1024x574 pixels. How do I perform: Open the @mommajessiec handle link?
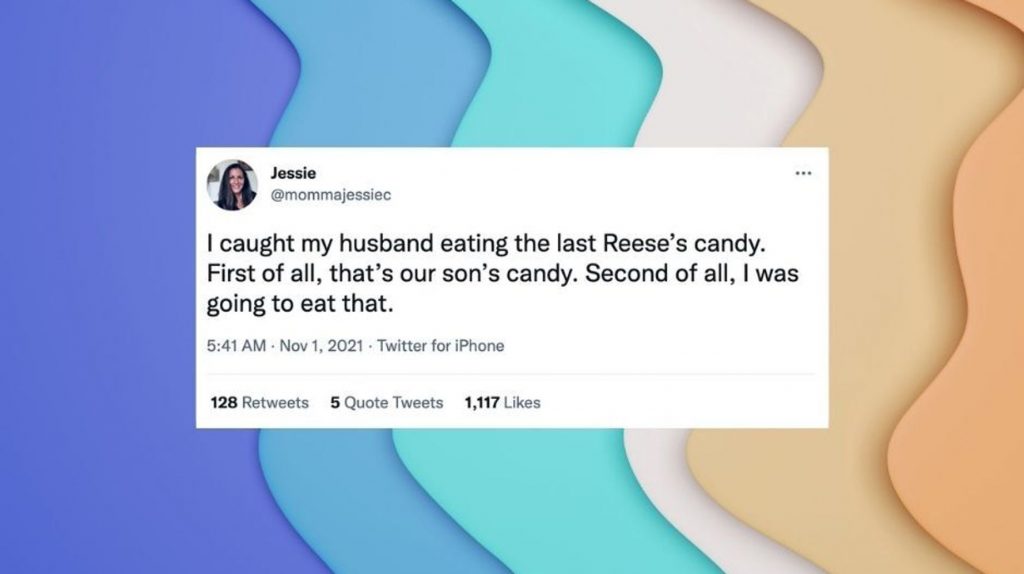(330, 195)
